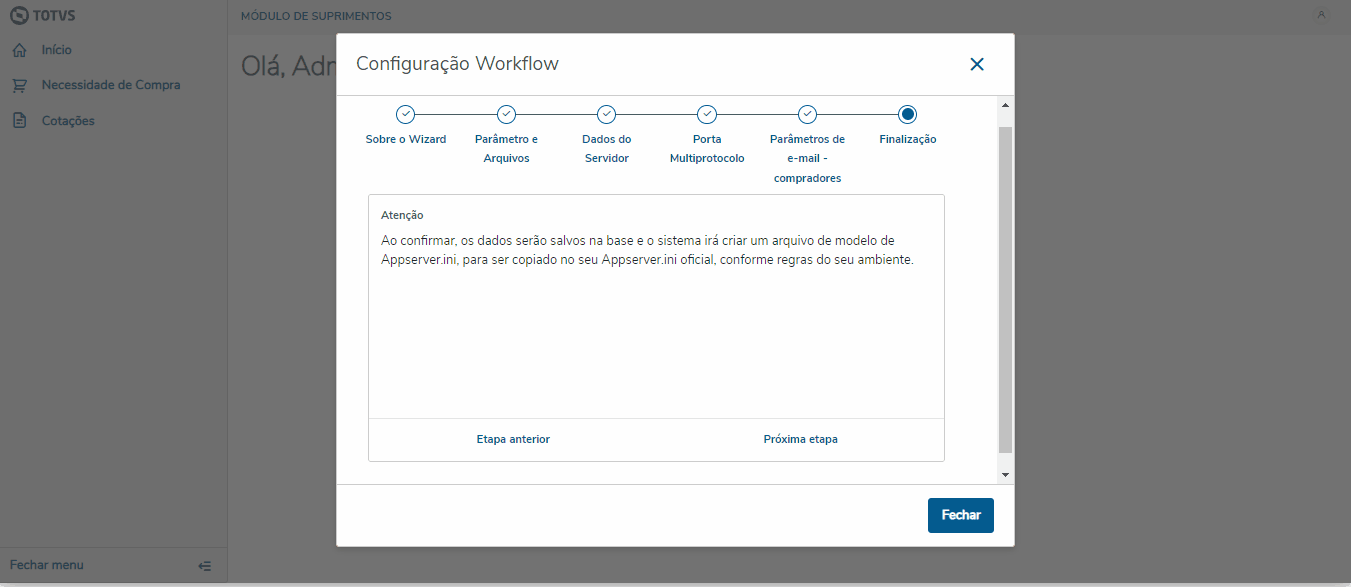Click the Próxima etapa button
Screen dimensions: 1351x587
click(x=800, y=440)
